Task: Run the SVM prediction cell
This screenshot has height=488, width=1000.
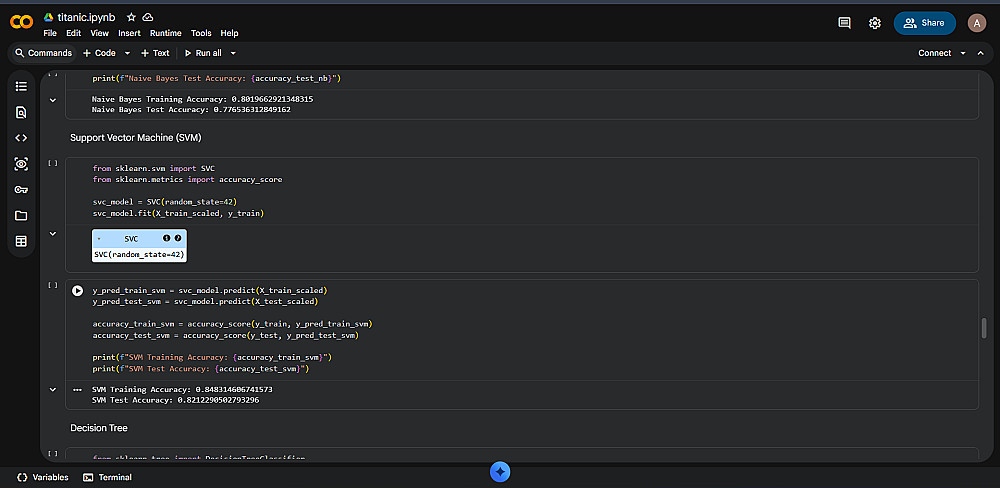Action: pyautogui.click(x=78, y=291)
